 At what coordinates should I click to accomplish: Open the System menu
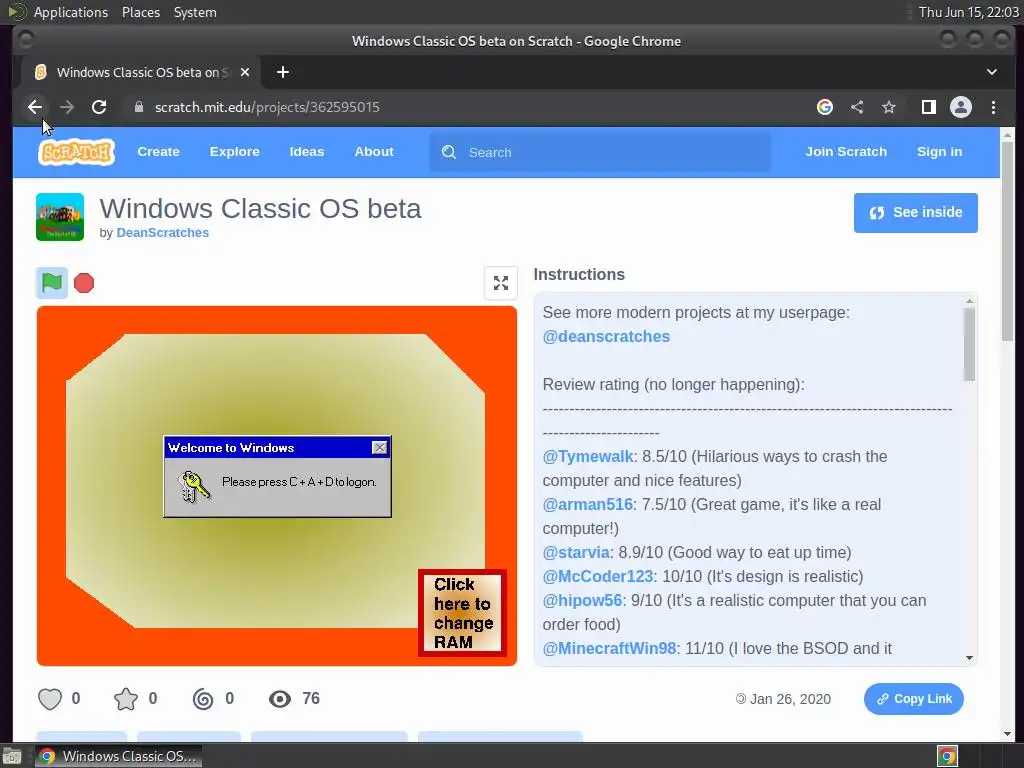(195, 12)
